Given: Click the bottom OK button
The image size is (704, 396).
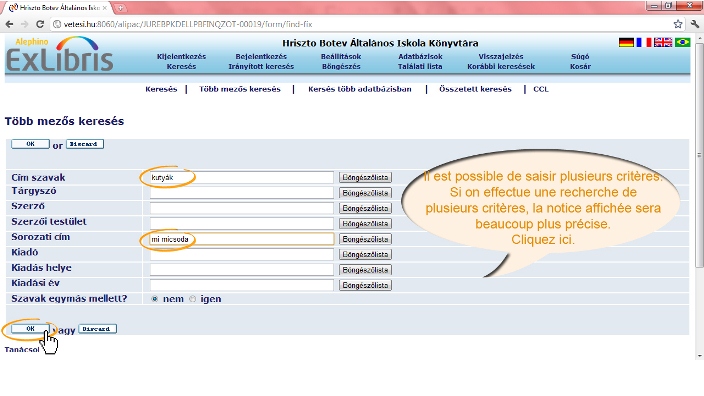Looking at the screenshot, I should 30,329.
